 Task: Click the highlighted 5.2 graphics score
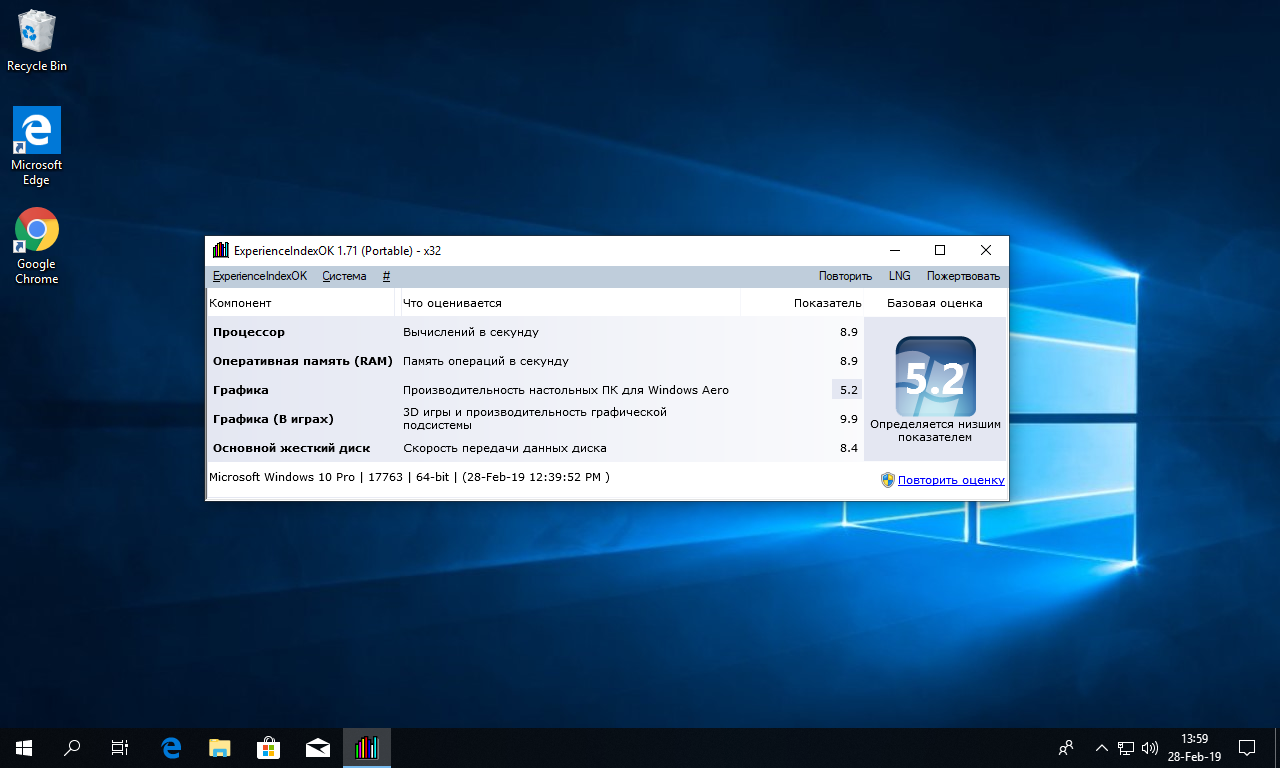[847, 390]
